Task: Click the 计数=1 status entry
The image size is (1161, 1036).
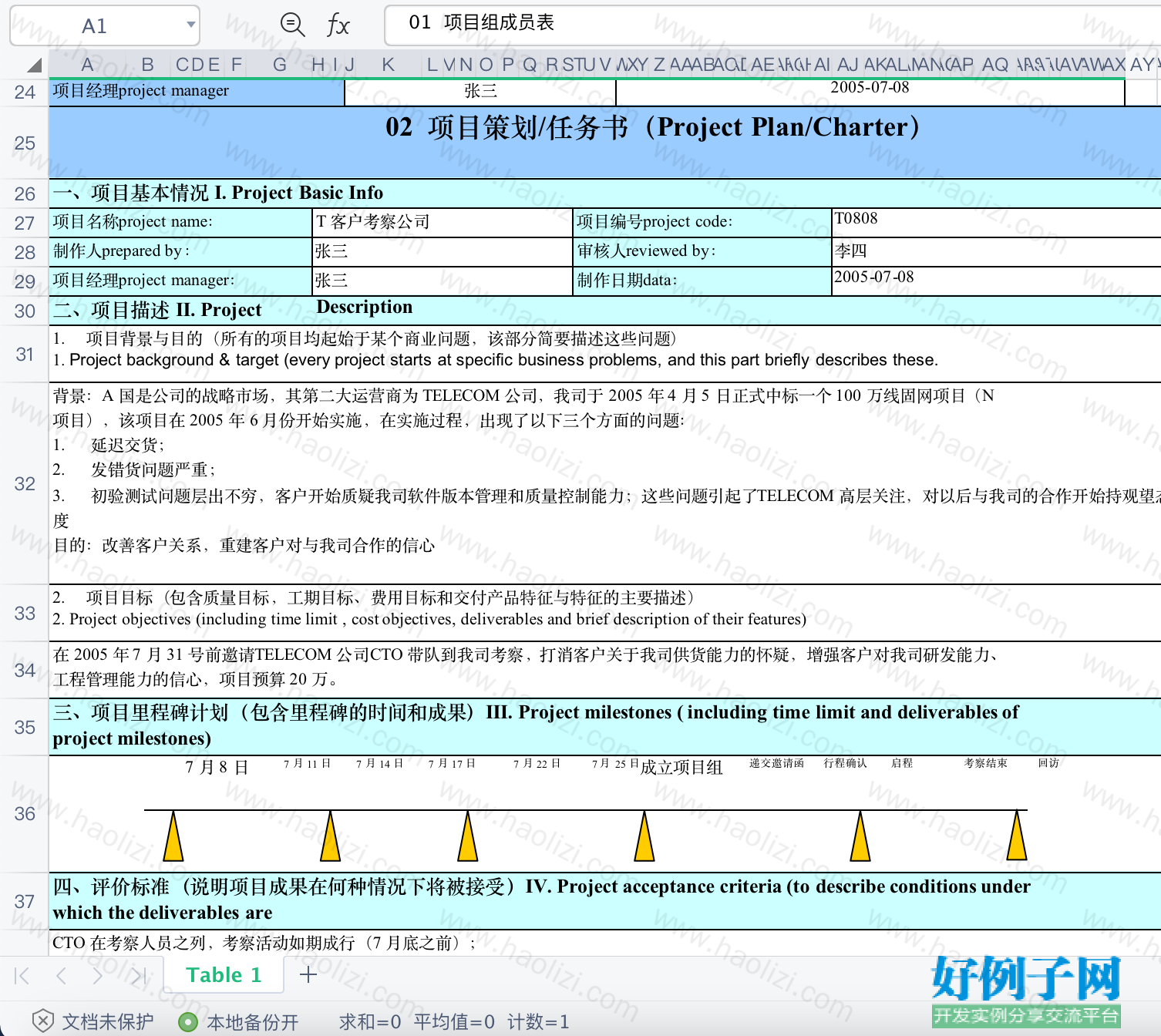Action: [x=538, y=1022]
